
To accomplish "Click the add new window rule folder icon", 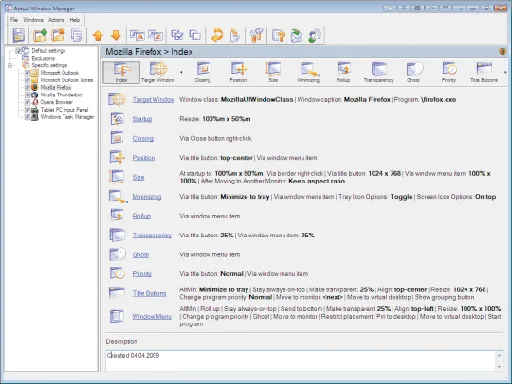I will pos(40,35).
